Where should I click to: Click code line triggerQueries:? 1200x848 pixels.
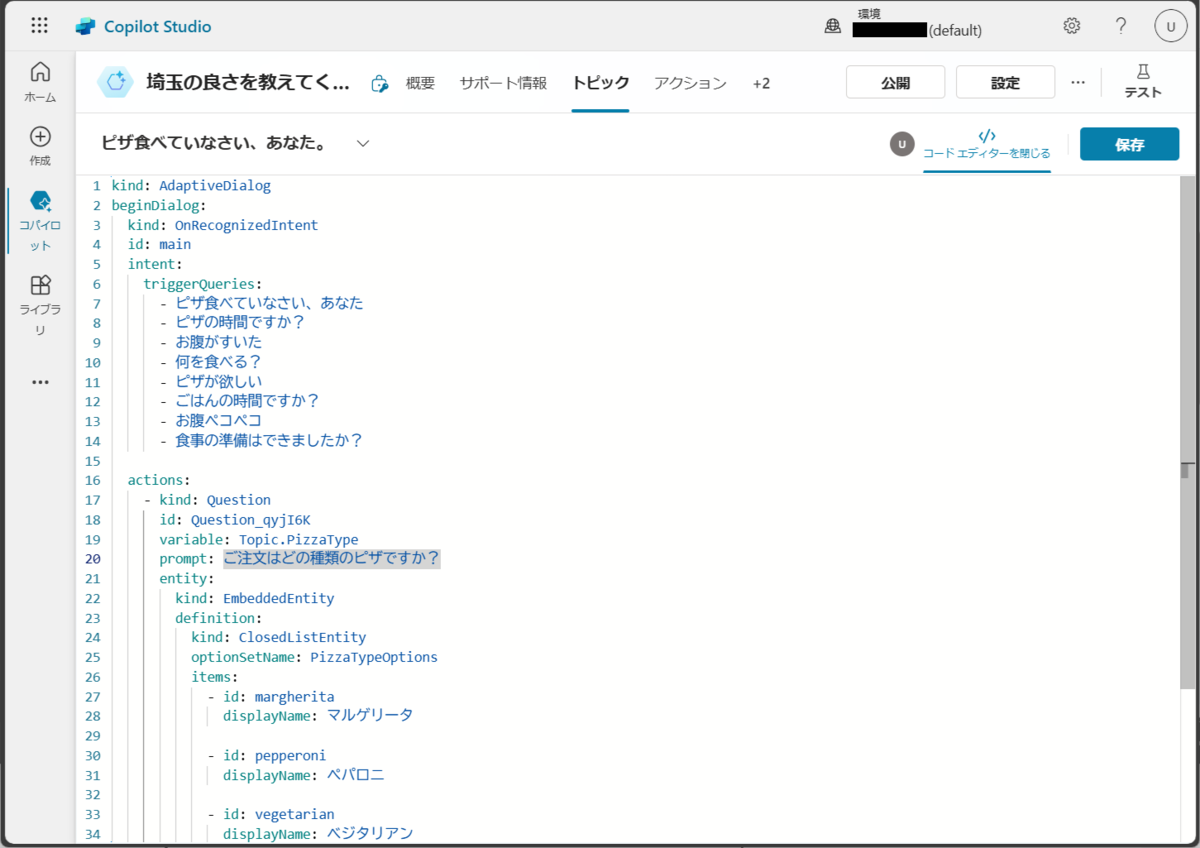203,284
